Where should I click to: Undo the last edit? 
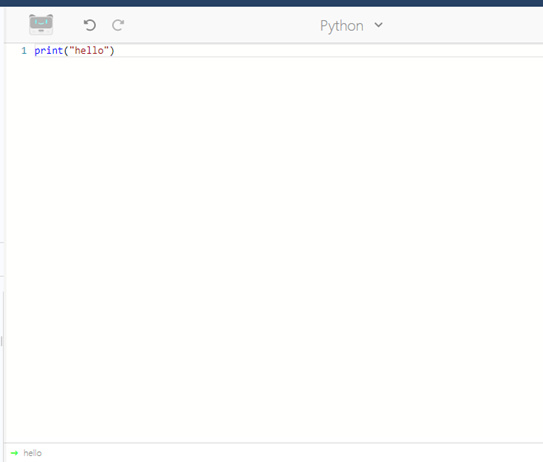coord(90,25)
